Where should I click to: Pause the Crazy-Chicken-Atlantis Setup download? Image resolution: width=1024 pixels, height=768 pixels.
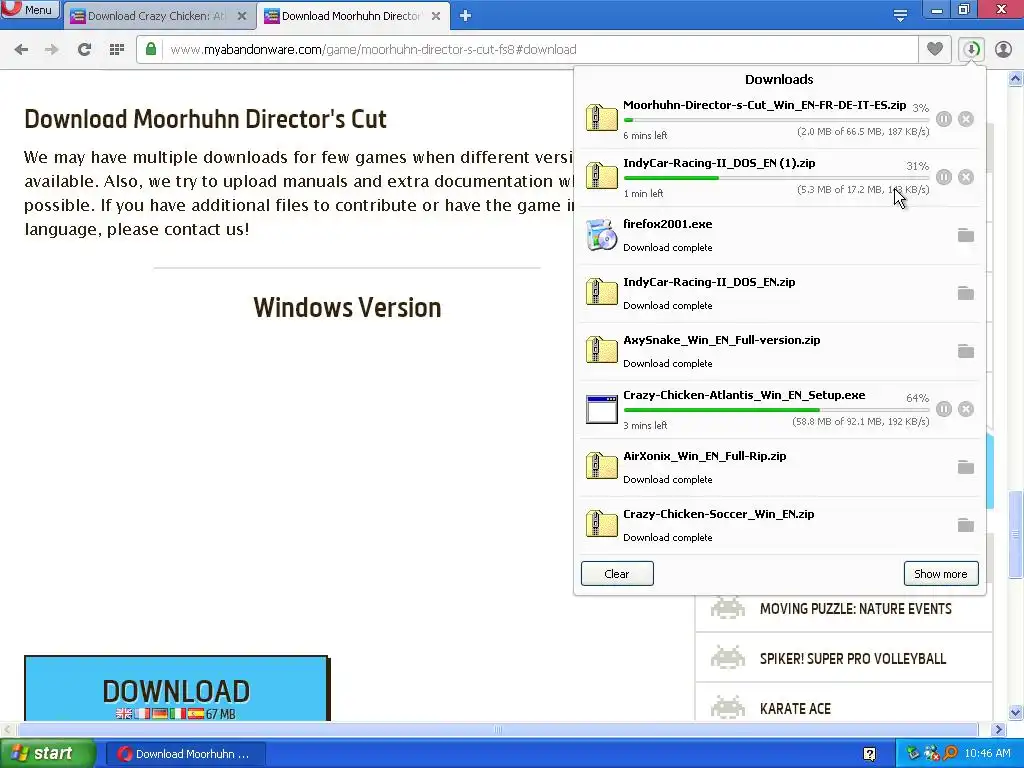944,409
